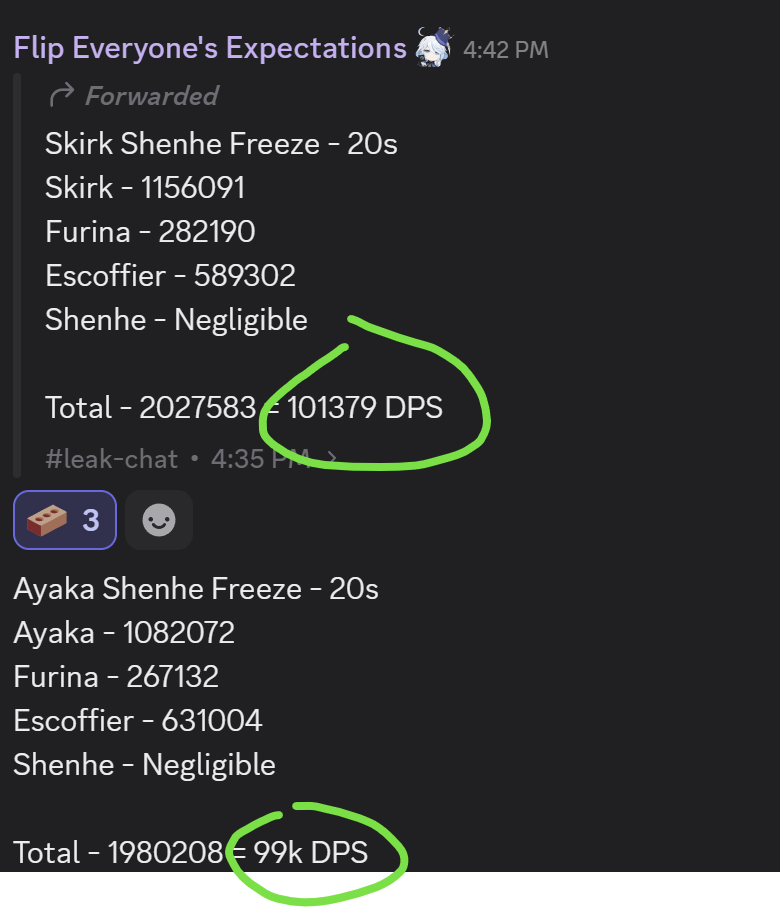Click the 4:42 PM message timestamp

506,50
